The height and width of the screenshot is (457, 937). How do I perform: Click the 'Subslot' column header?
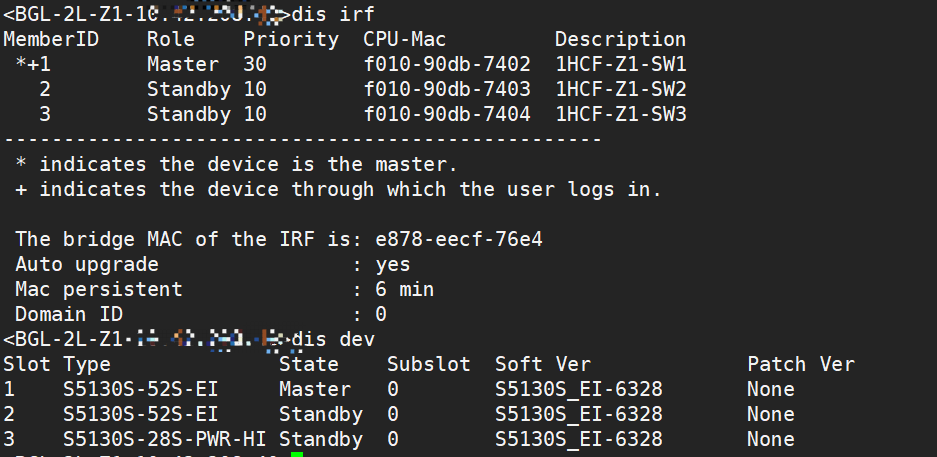coord(429,365)
